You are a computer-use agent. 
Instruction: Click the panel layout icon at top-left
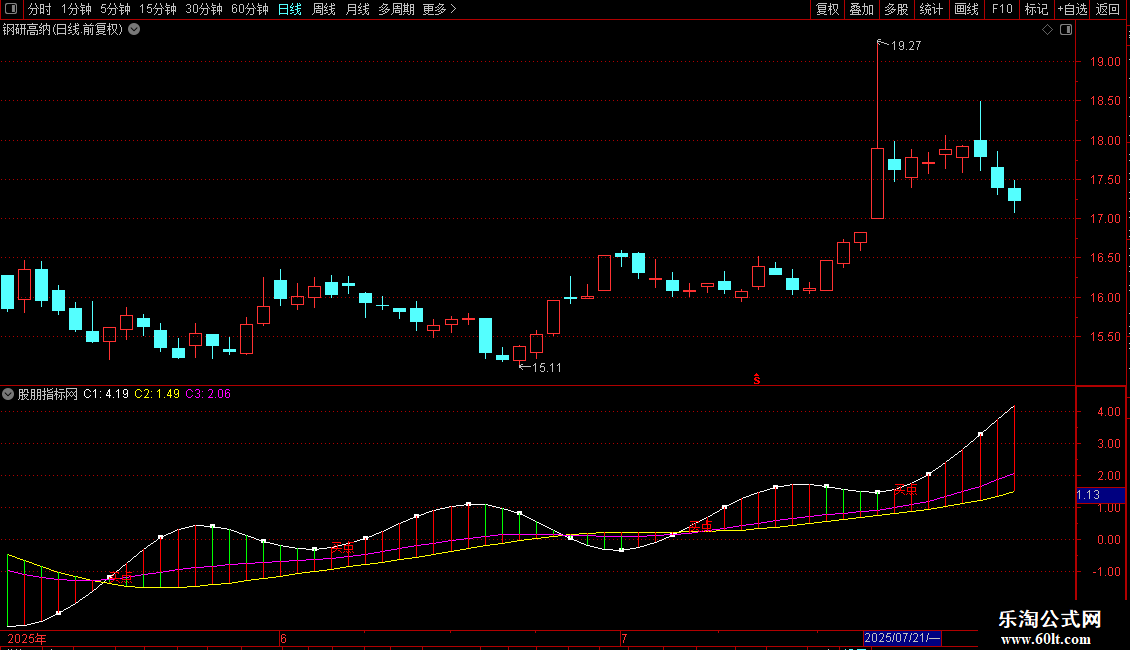click(x=11, y=9)
